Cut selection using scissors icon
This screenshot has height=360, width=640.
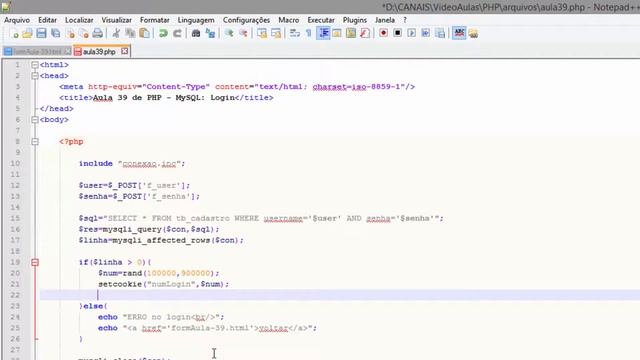(x=116, y=33)
